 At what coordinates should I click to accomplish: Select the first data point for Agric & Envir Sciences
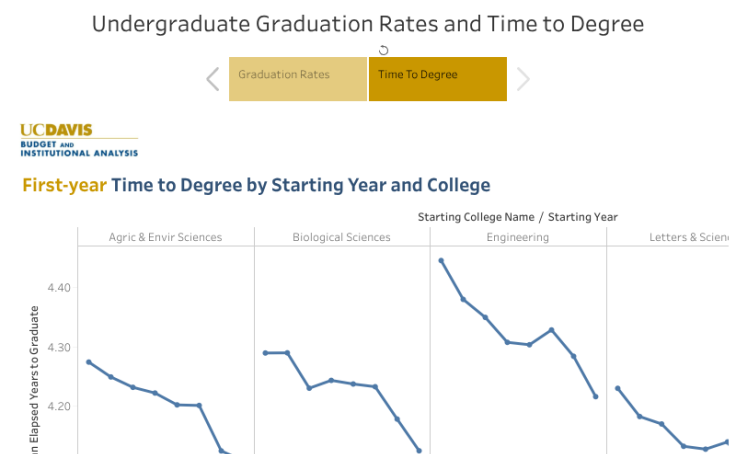[x=88, y=362]
